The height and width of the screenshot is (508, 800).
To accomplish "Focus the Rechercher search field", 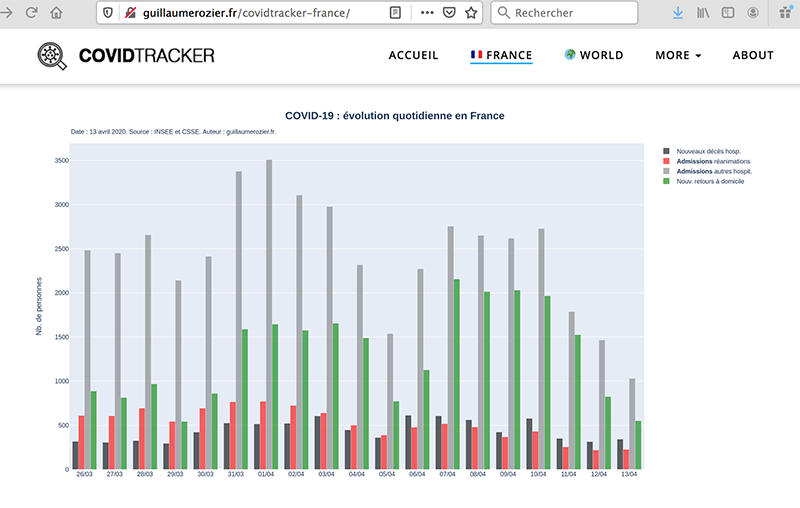I will pos(570,13).
